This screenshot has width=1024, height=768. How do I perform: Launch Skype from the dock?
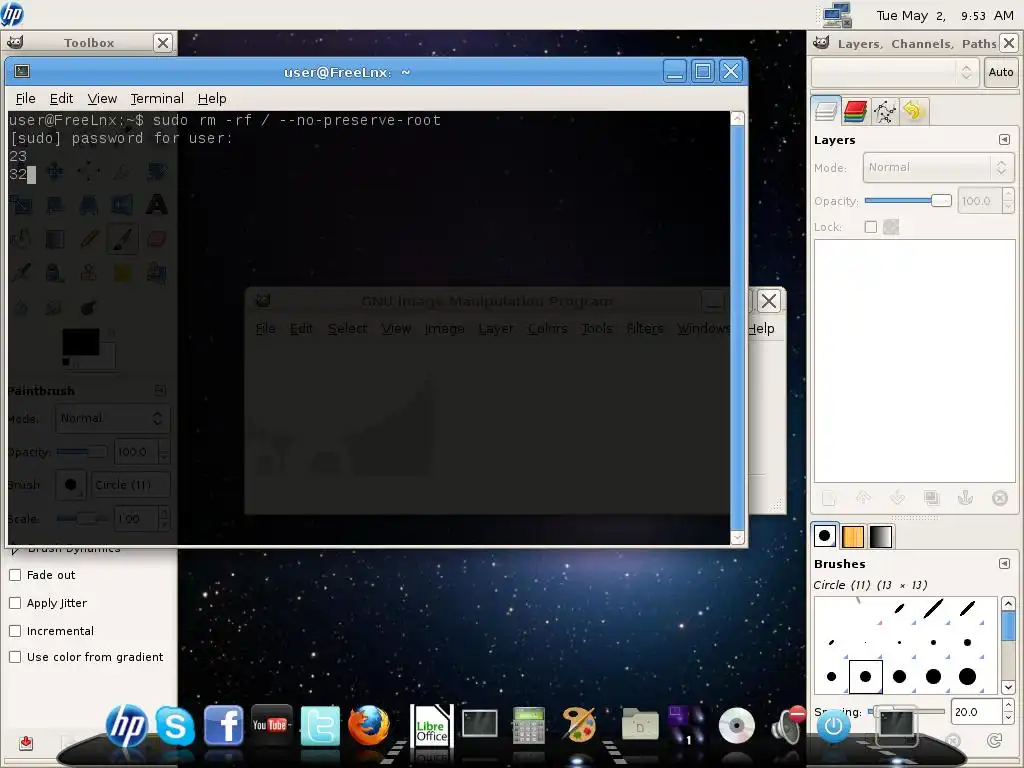coord(175,726)
